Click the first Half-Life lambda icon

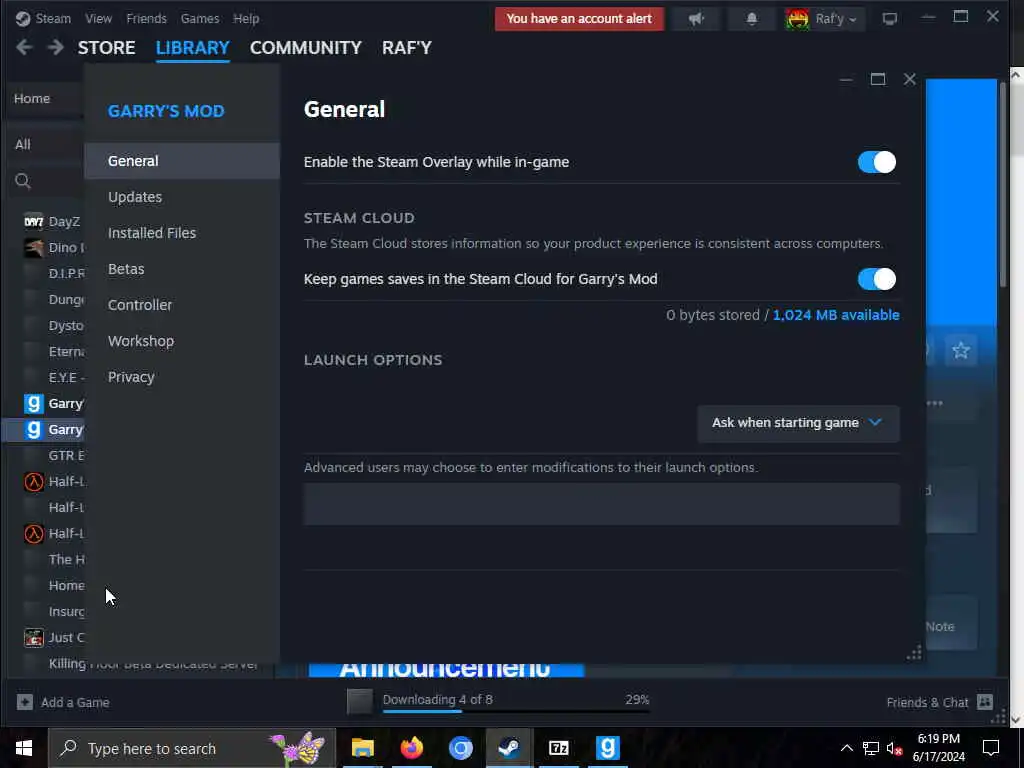[33, 481]
